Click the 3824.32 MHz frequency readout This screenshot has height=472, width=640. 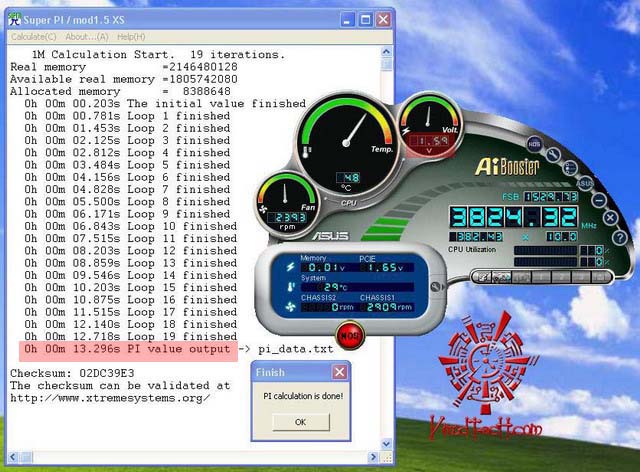click(513, 217)
